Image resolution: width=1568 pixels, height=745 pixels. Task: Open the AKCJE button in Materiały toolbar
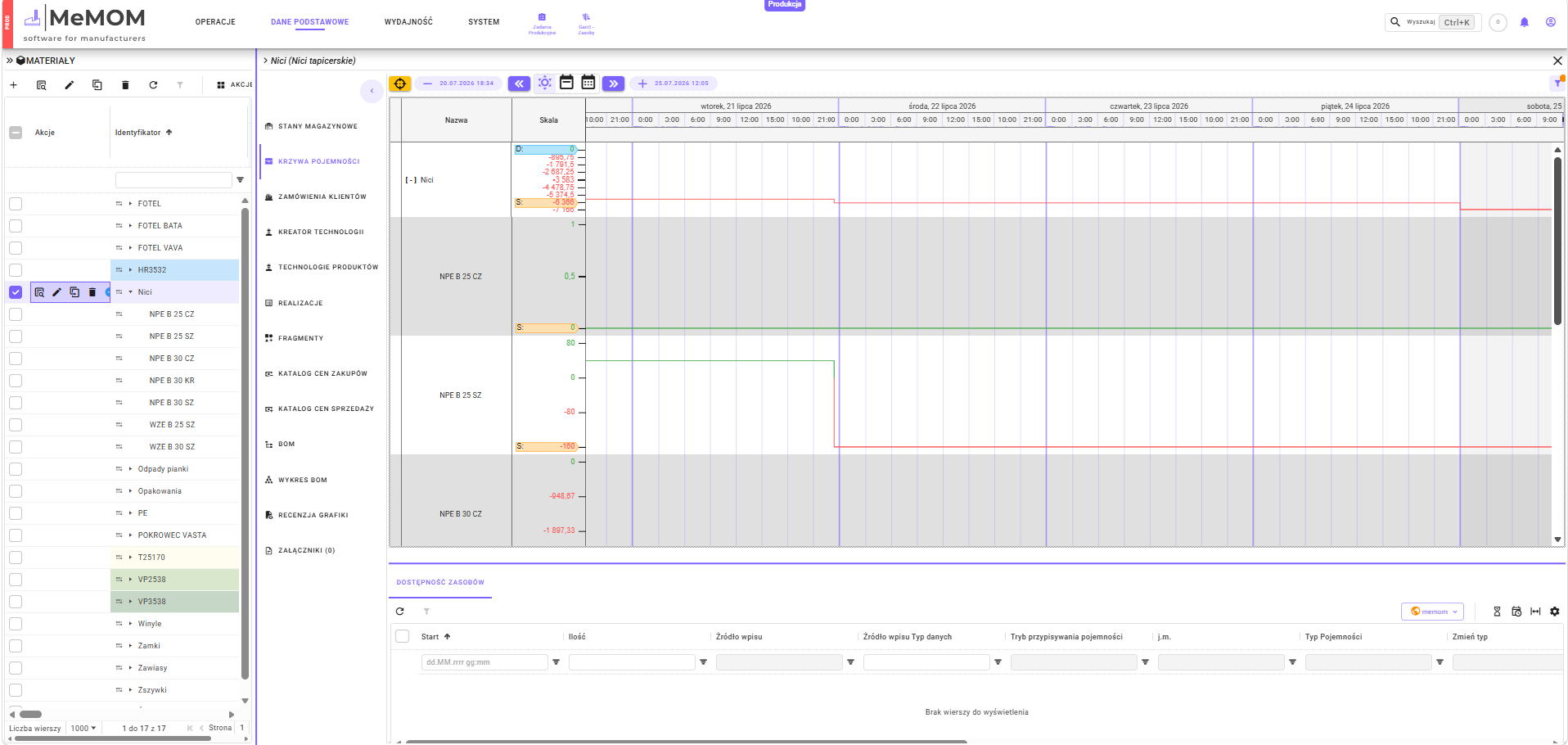point(234,85)
